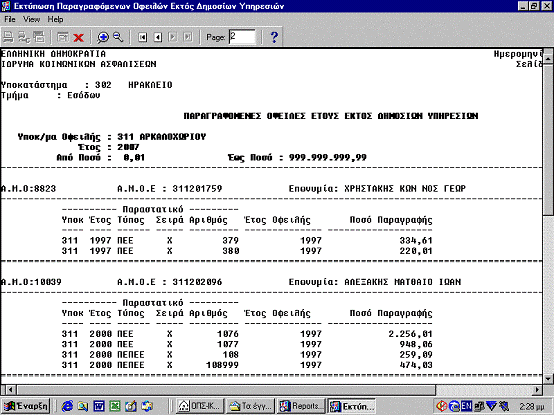Open the View menu
This screenshot has width=554, height=415.
point(31,19)
